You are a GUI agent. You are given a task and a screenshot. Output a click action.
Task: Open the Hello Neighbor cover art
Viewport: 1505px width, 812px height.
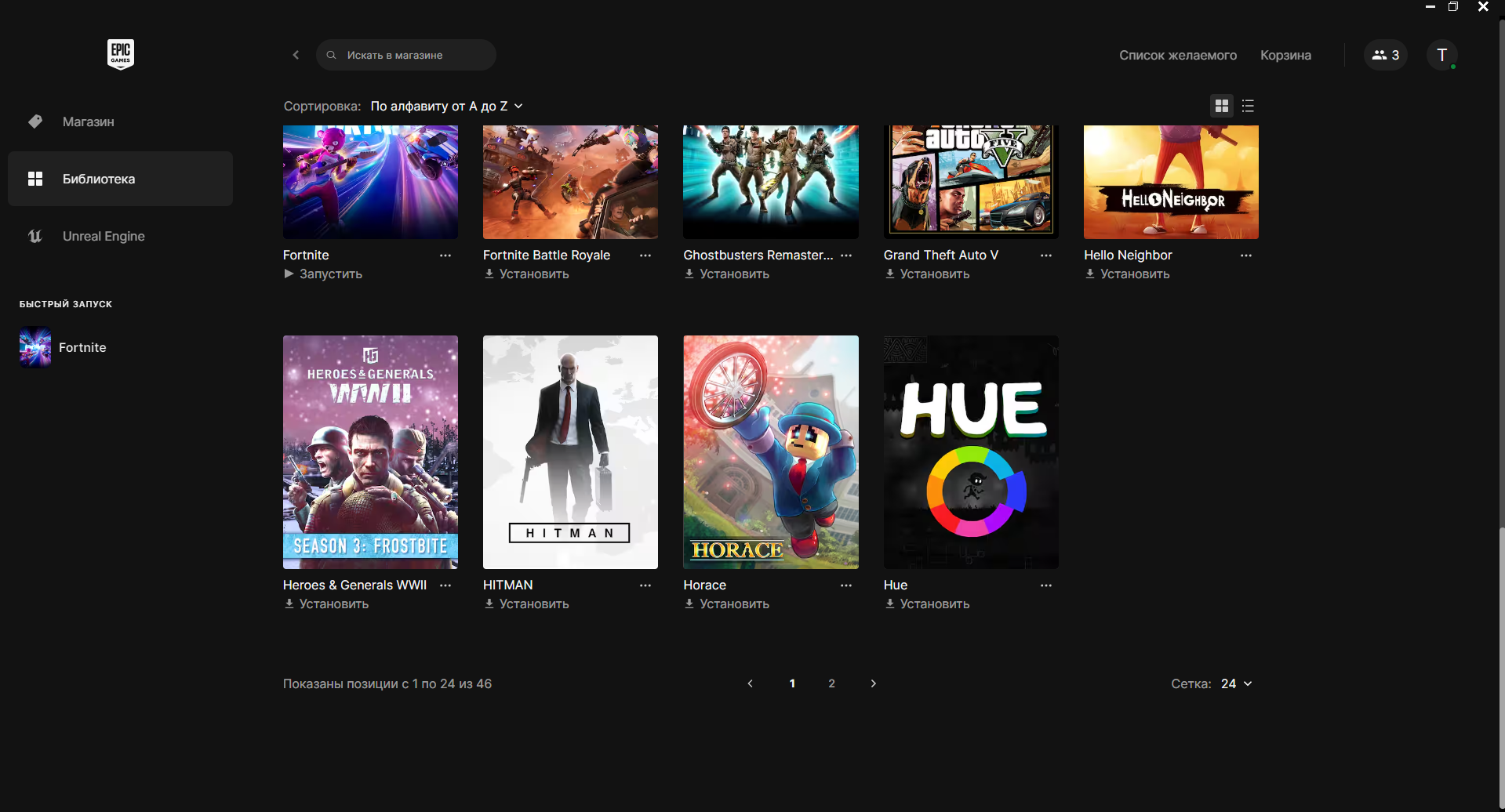click(x=1171, y=182)
